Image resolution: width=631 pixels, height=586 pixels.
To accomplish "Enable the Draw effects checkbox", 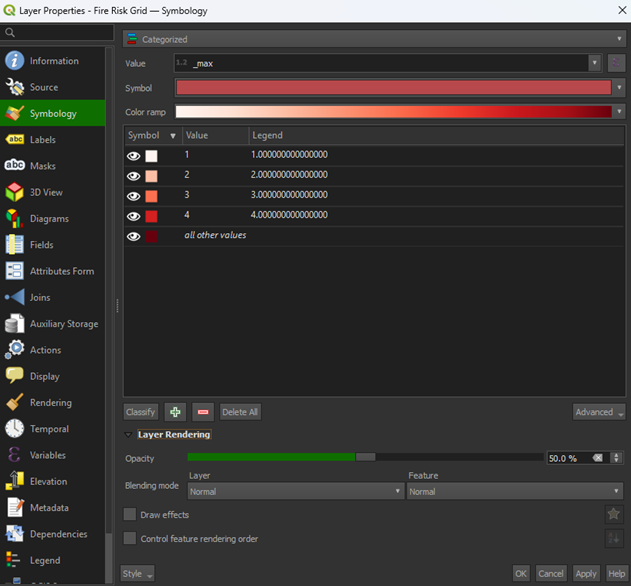I will tap(130, 514).
